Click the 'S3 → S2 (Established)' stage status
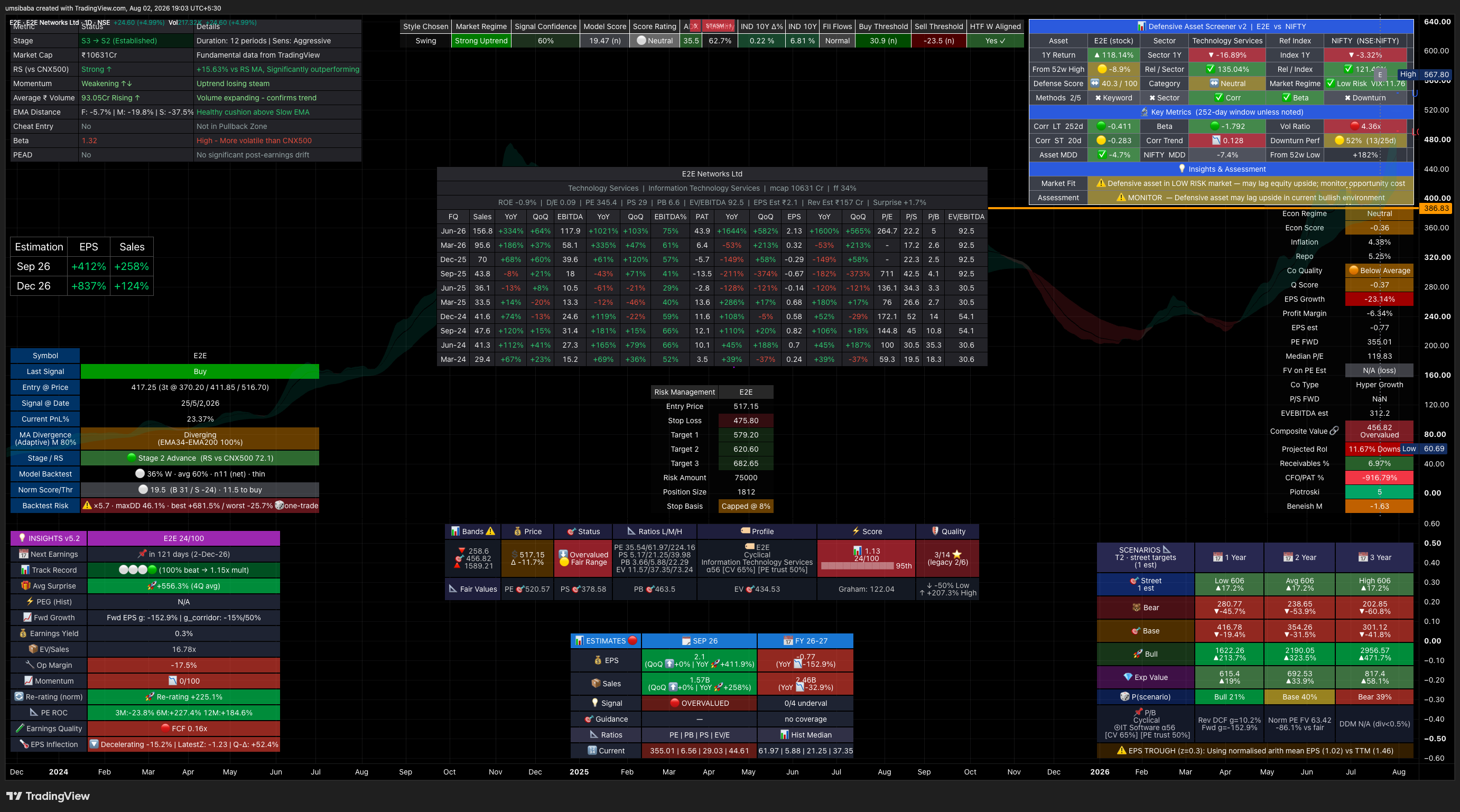 119,41
